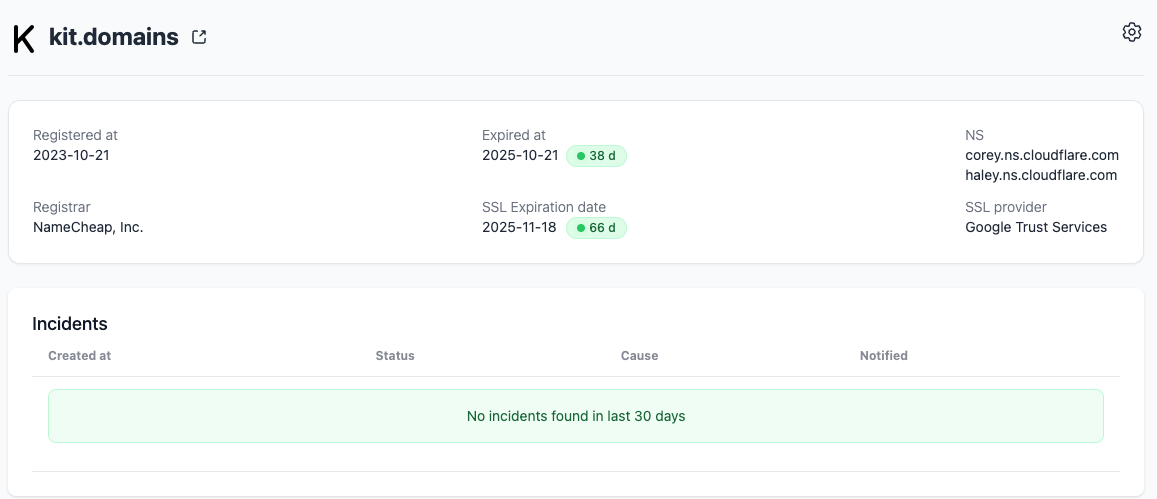Click the Incidents section heading
This screenshot has width=1157, height=499.
pyautogui.click(x=70, y=324)
